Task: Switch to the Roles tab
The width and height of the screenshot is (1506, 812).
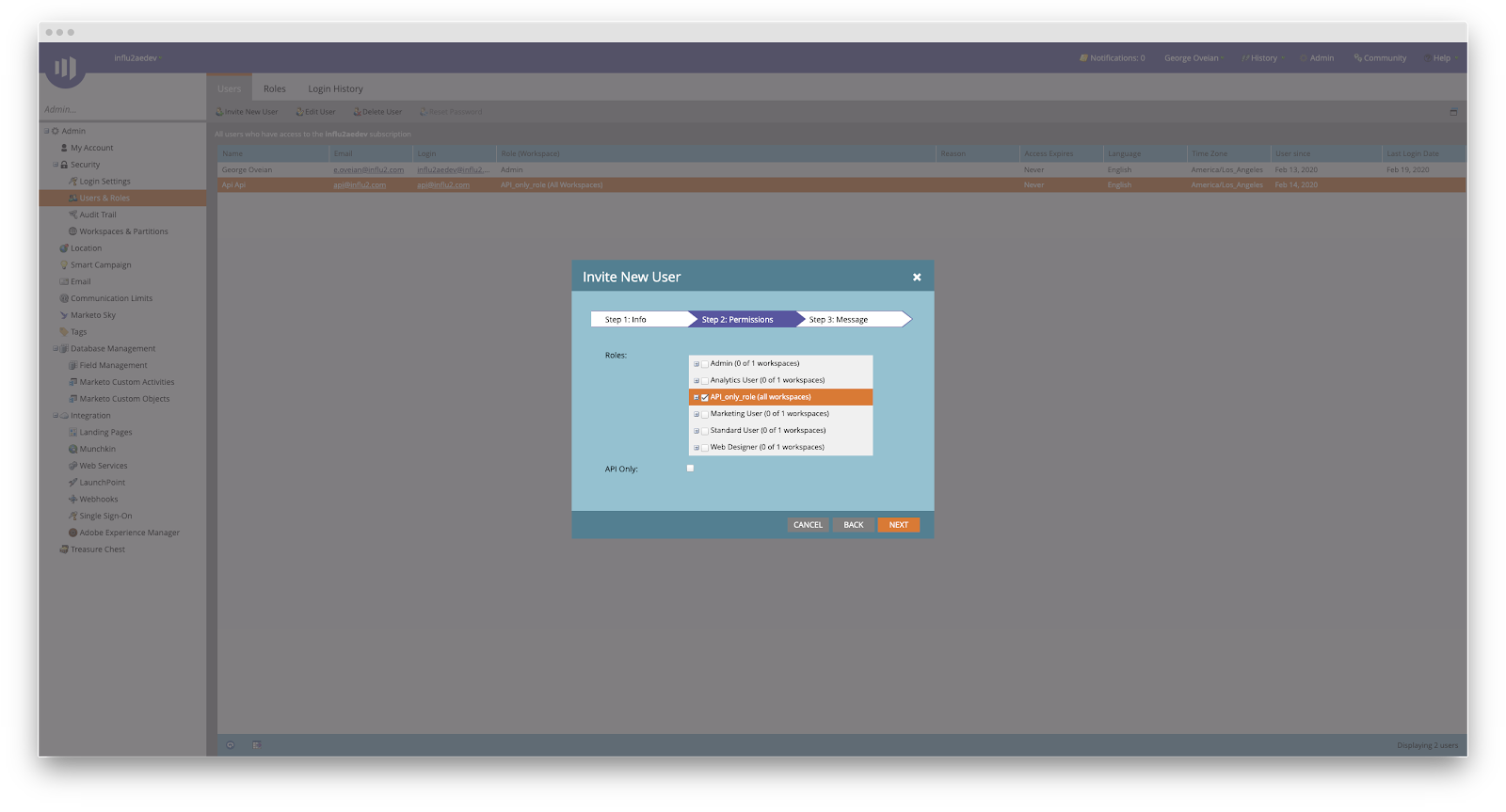Action: [274, 89]
